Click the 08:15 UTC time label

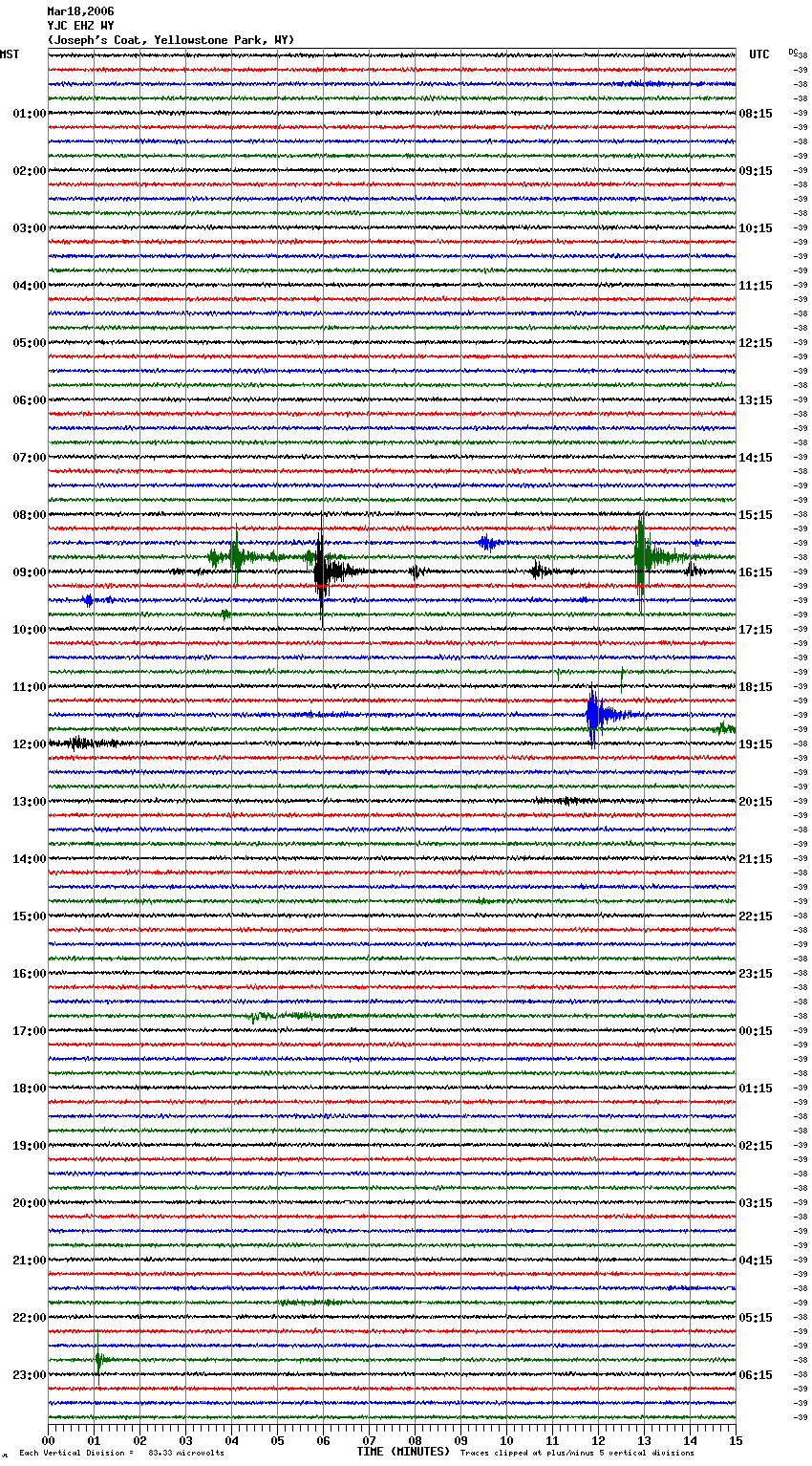tap(756, 114)
